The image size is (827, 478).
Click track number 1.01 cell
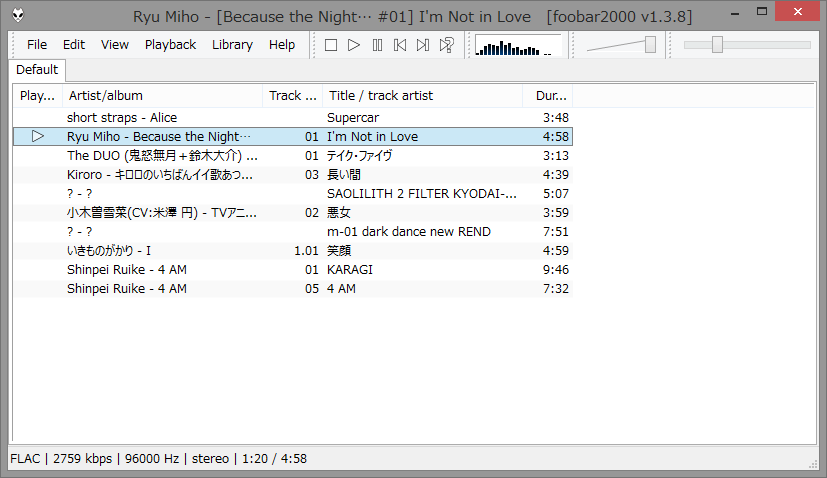click(306, 251)
